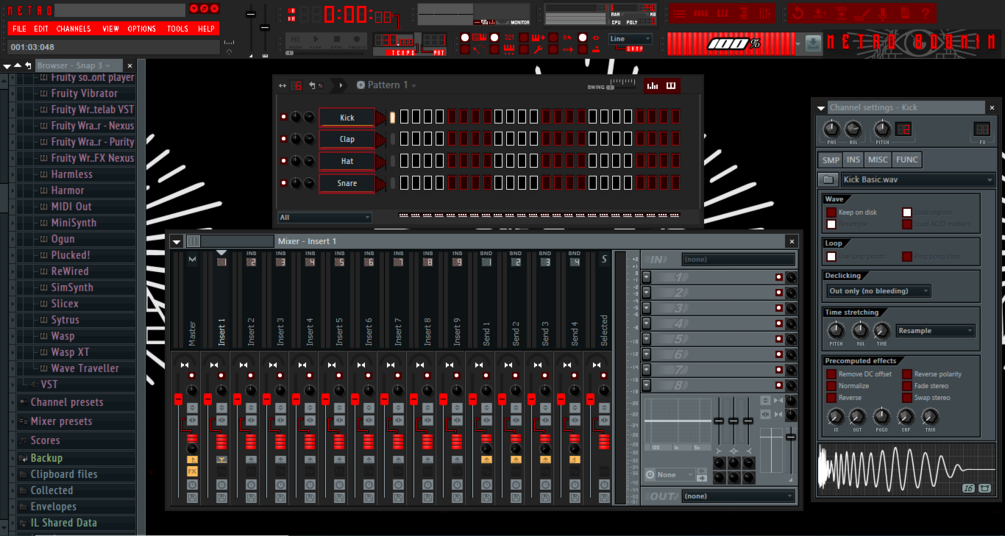Switch to the INS tab in Channel settings

click(853, 160)
